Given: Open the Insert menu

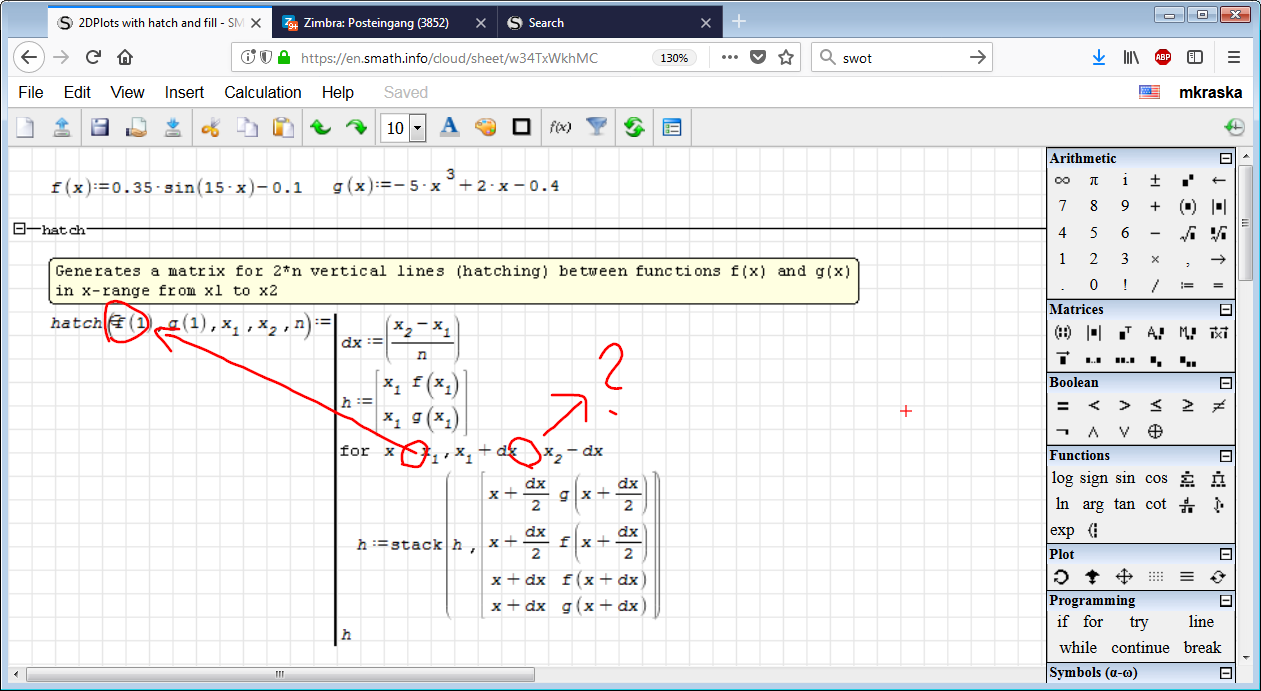Looking at the screenshot, I should click(184, 92).
